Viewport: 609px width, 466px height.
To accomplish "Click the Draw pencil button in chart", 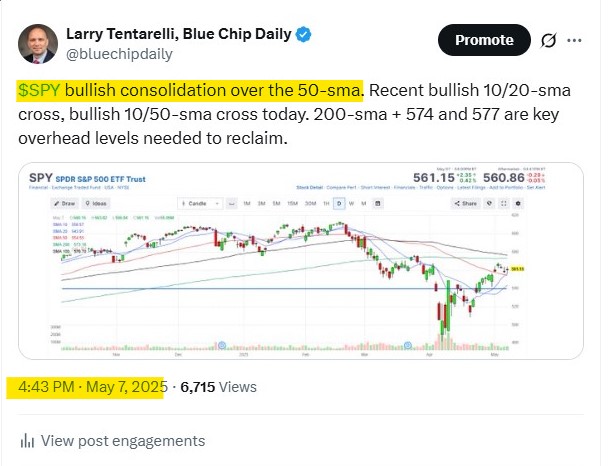I will coord(65,203).
